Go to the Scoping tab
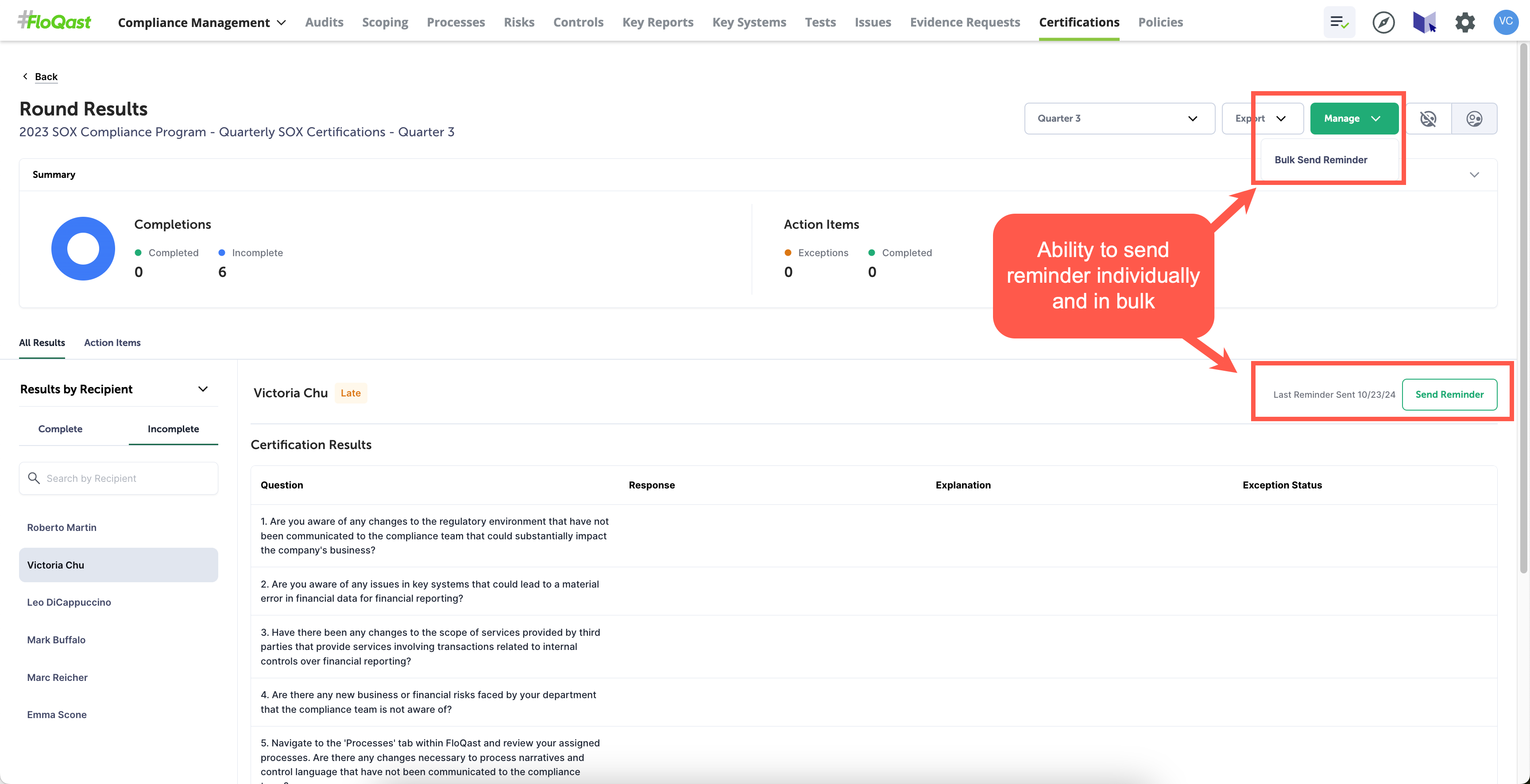1530x784 pixels. [385, 22]
